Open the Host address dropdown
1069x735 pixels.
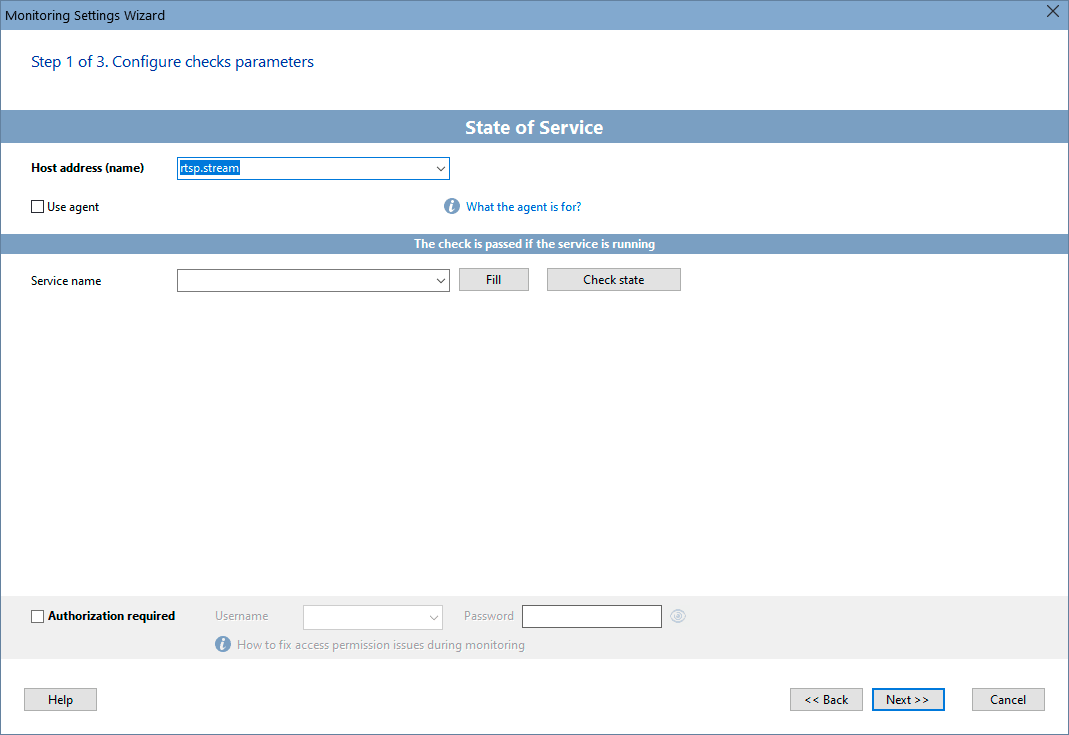(440, 168)
